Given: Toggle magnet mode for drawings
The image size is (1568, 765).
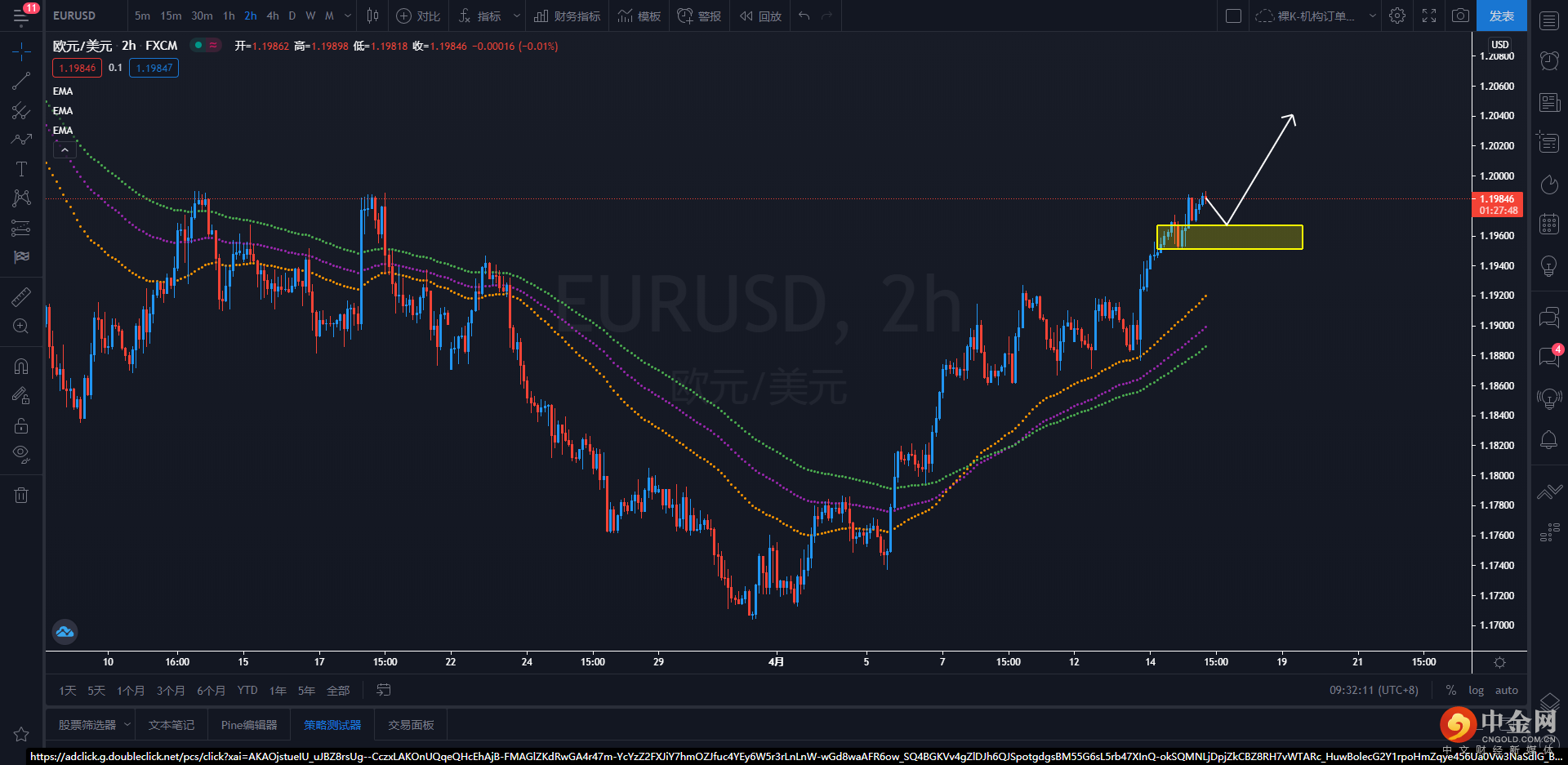Looking at the screenshot, I should pos(21,366).
